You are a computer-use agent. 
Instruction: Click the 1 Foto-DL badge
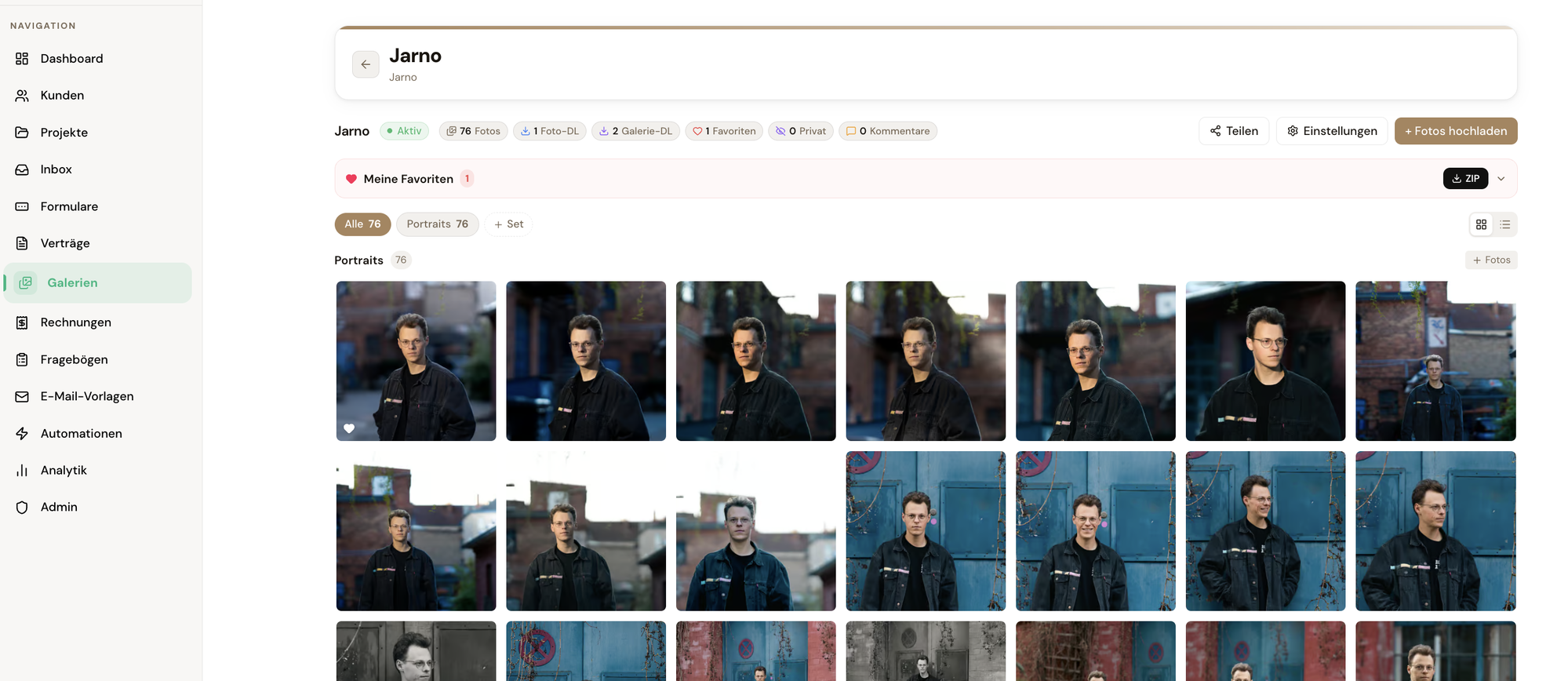(x=549, y=131)
